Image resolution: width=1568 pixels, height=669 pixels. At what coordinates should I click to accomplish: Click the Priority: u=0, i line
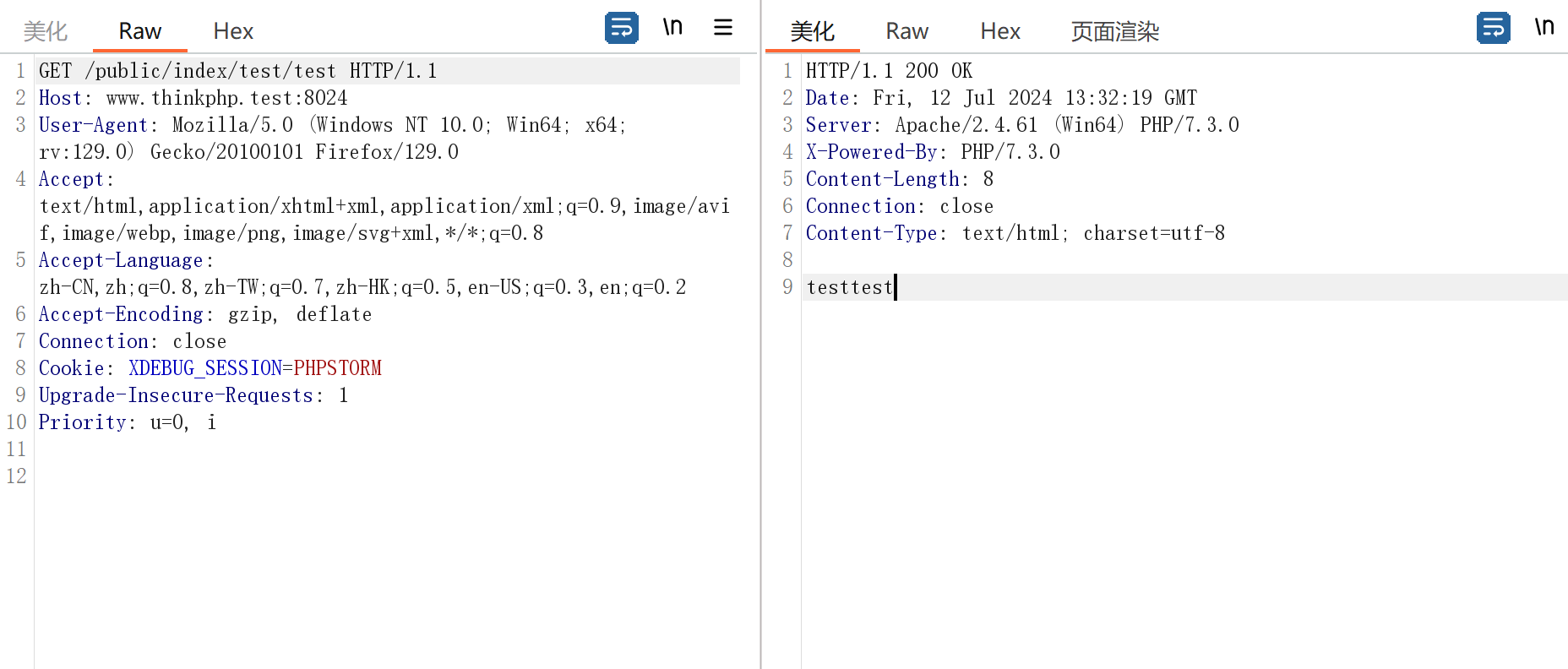coord(128,422)
